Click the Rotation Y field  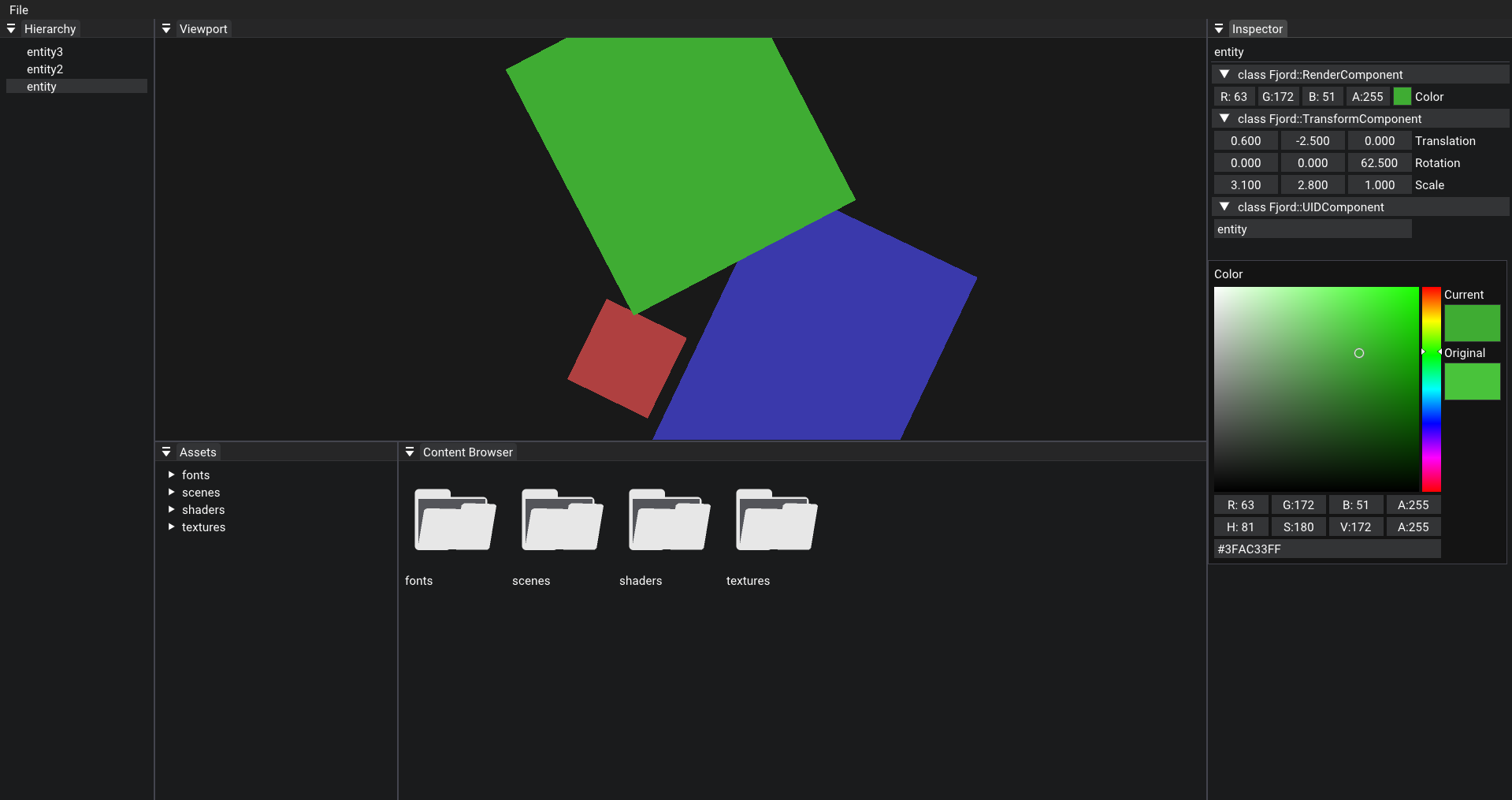tap(1313, 163)
